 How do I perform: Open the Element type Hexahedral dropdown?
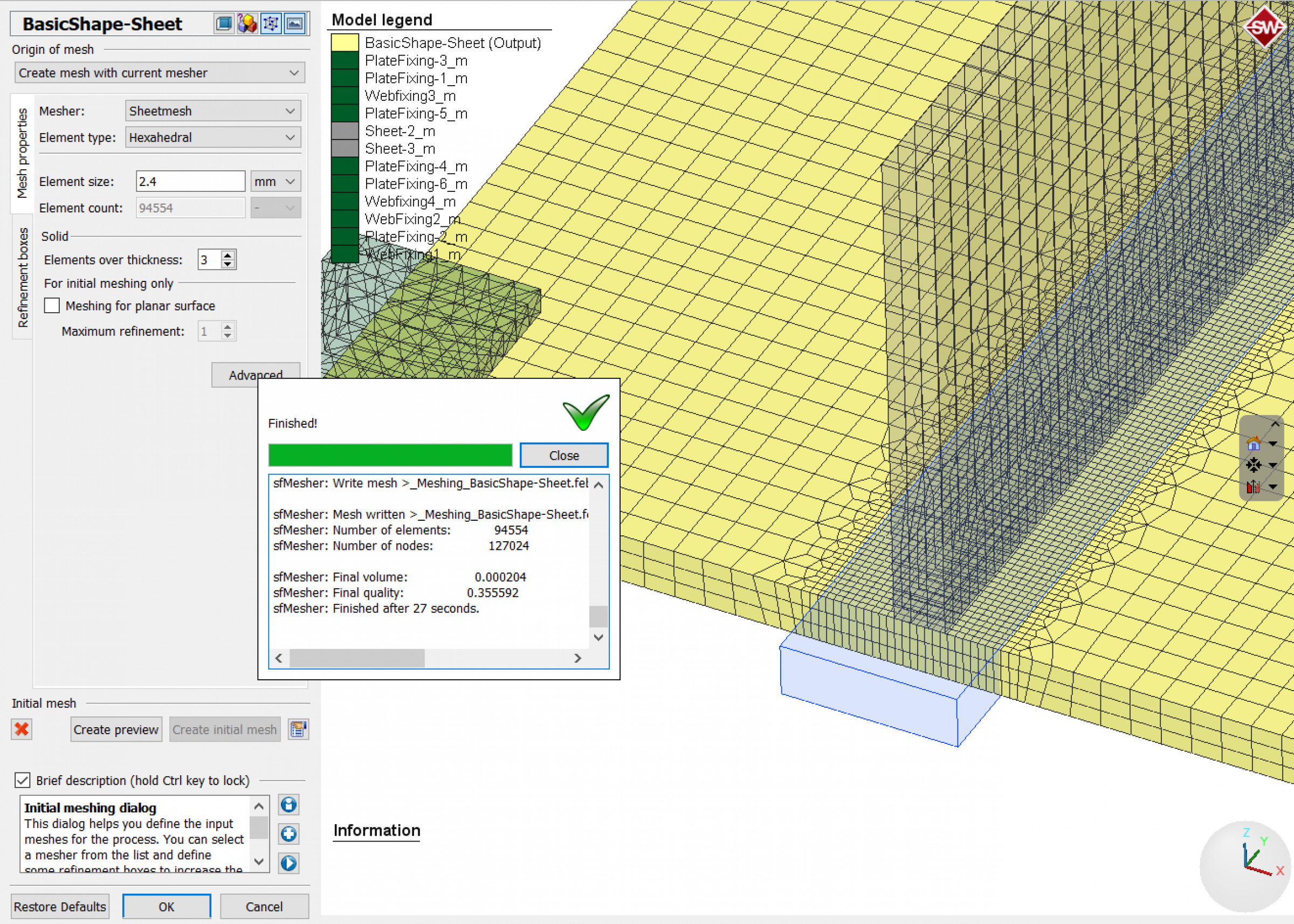[213, 137]
